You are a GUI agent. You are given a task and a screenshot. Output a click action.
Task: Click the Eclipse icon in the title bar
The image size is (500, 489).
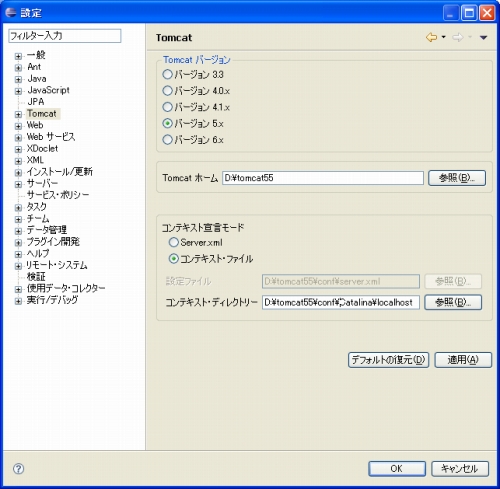(x=11, y=12)
